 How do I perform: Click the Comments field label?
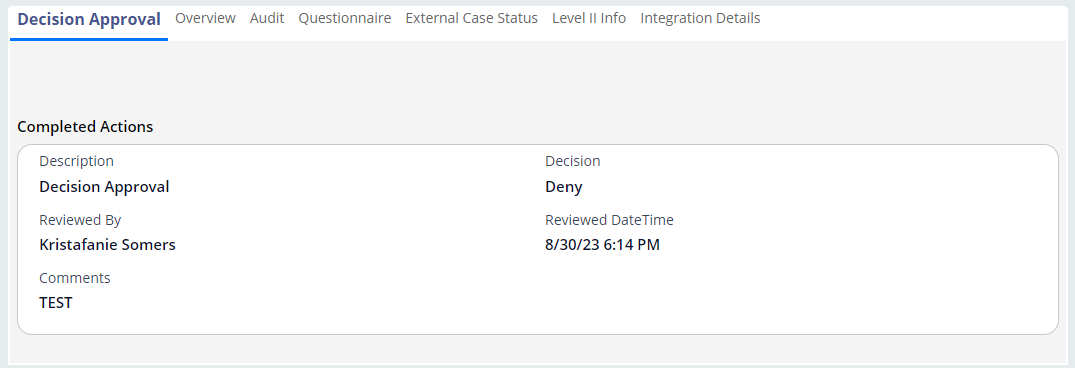(x=75, y=278)
